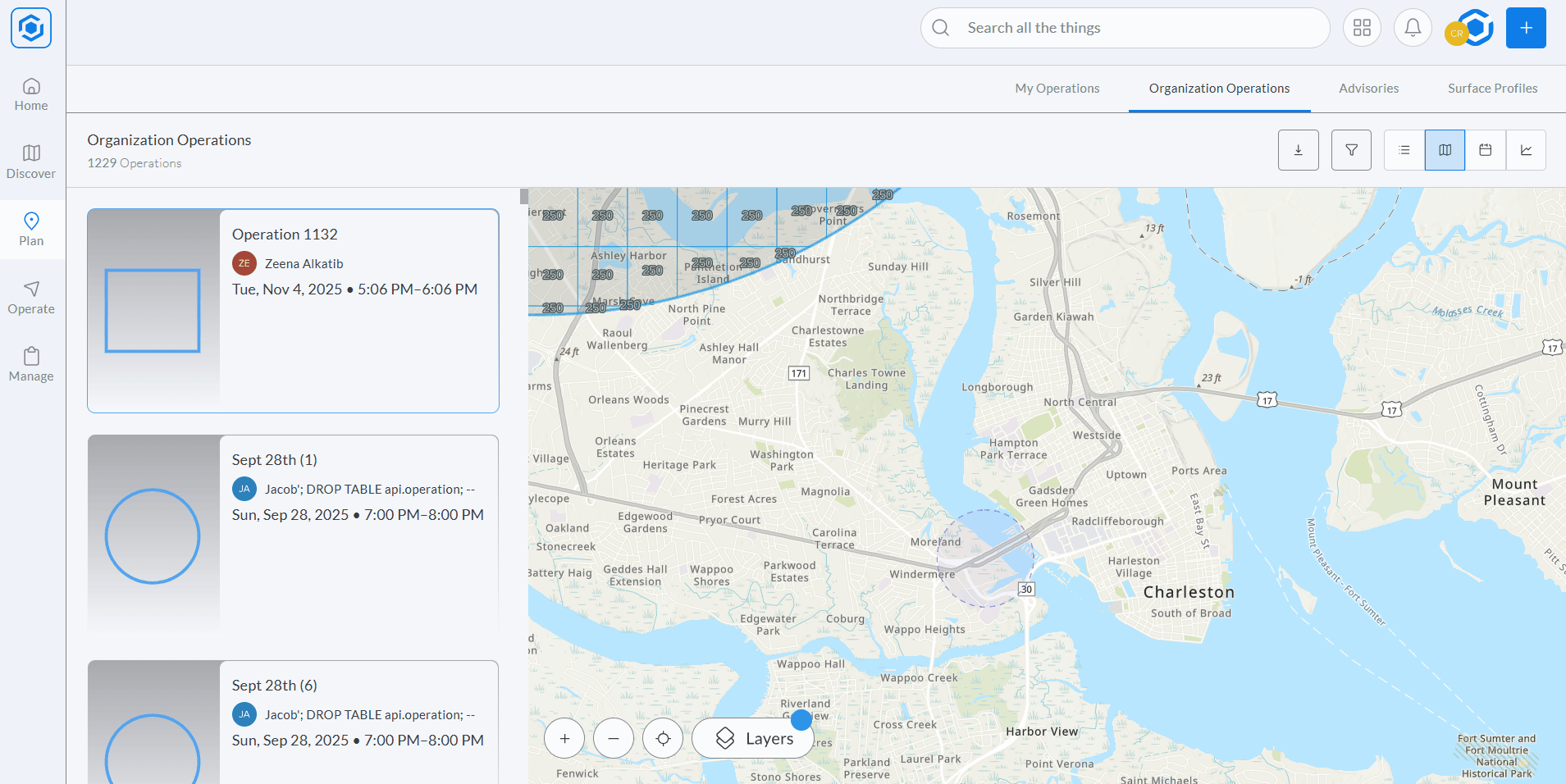The height and width of the screenshot is (784, 1566).
Task: Switch to chart view
Action: point(1526,150)
